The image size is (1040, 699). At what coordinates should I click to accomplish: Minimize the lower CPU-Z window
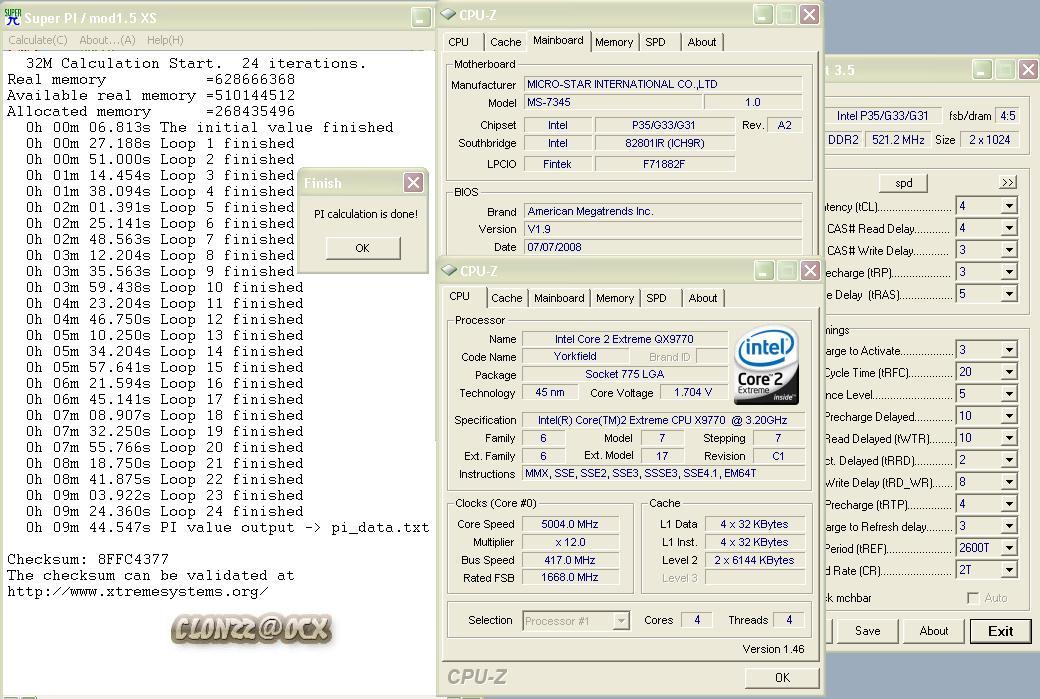coord(764,271)
